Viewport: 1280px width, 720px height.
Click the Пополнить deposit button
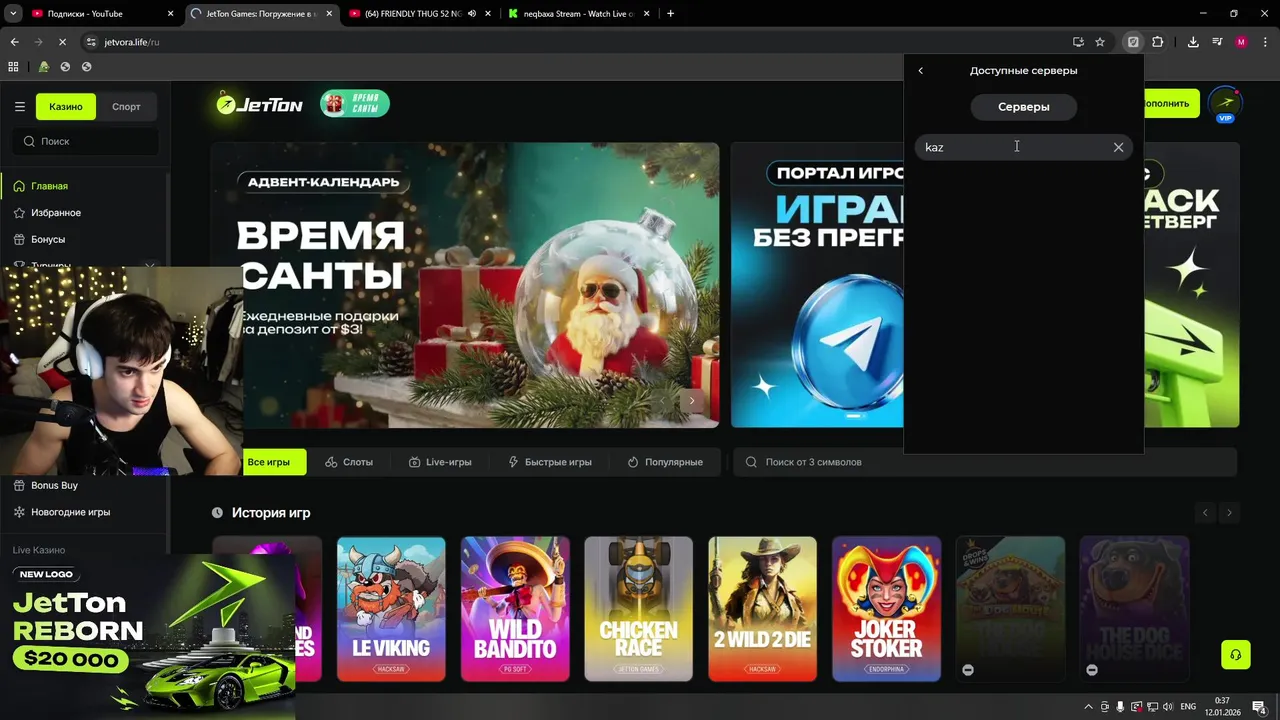[1170, 104]
